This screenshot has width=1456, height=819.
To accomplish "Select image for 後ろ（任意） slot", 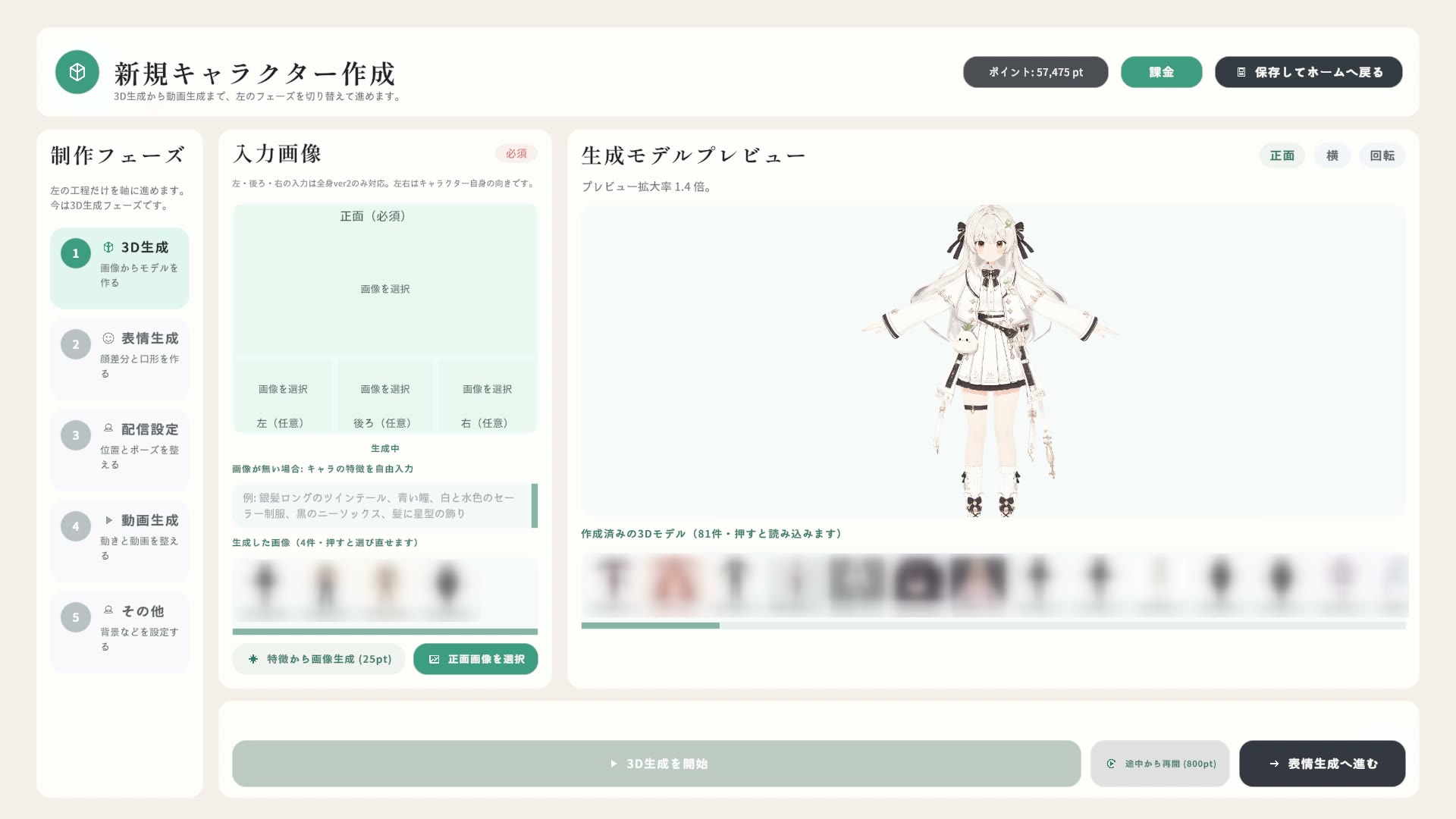I will pyautogui.click(x=385, y=396).
